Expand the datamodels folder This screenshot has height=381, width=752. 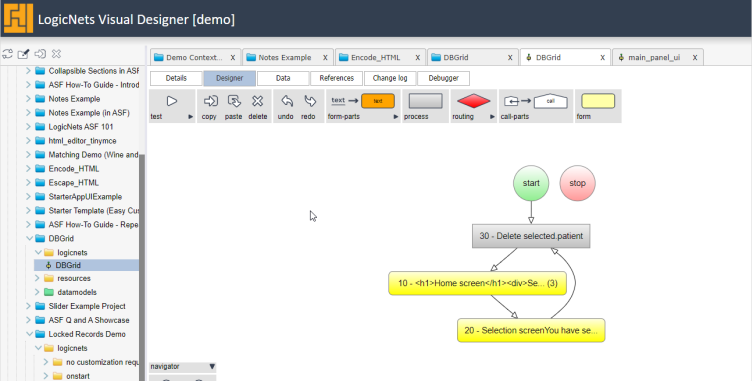[37, 292]
